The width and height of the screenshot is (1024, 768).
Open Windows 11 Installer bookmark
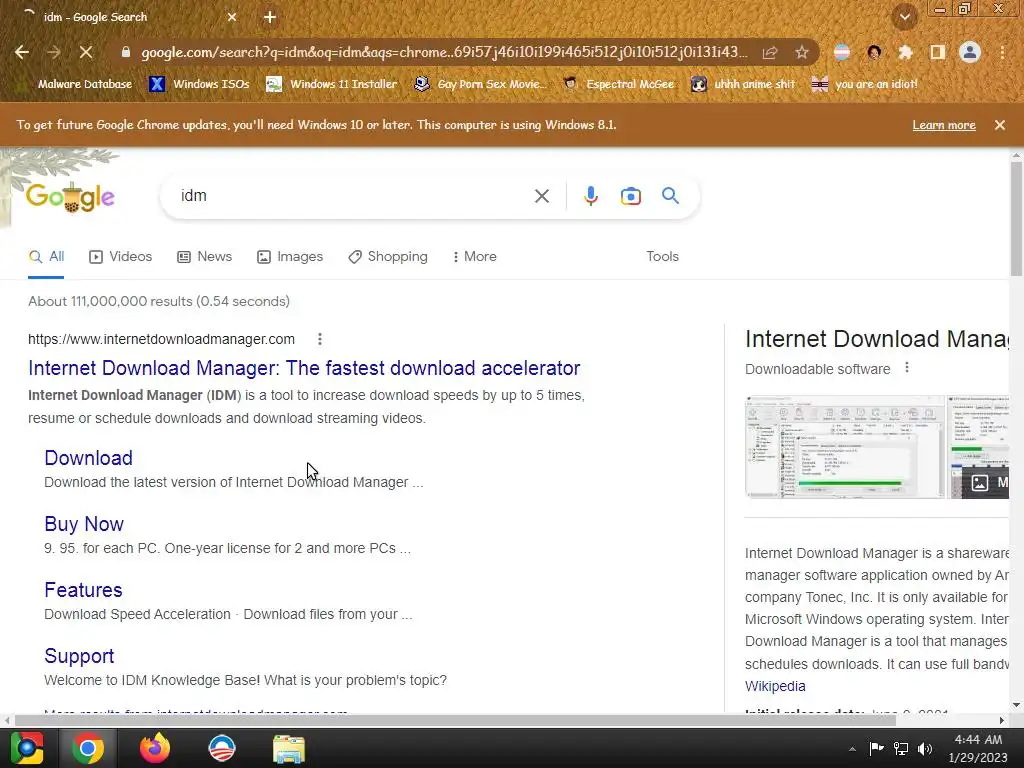pyautogui.click(x=331, y=84)
